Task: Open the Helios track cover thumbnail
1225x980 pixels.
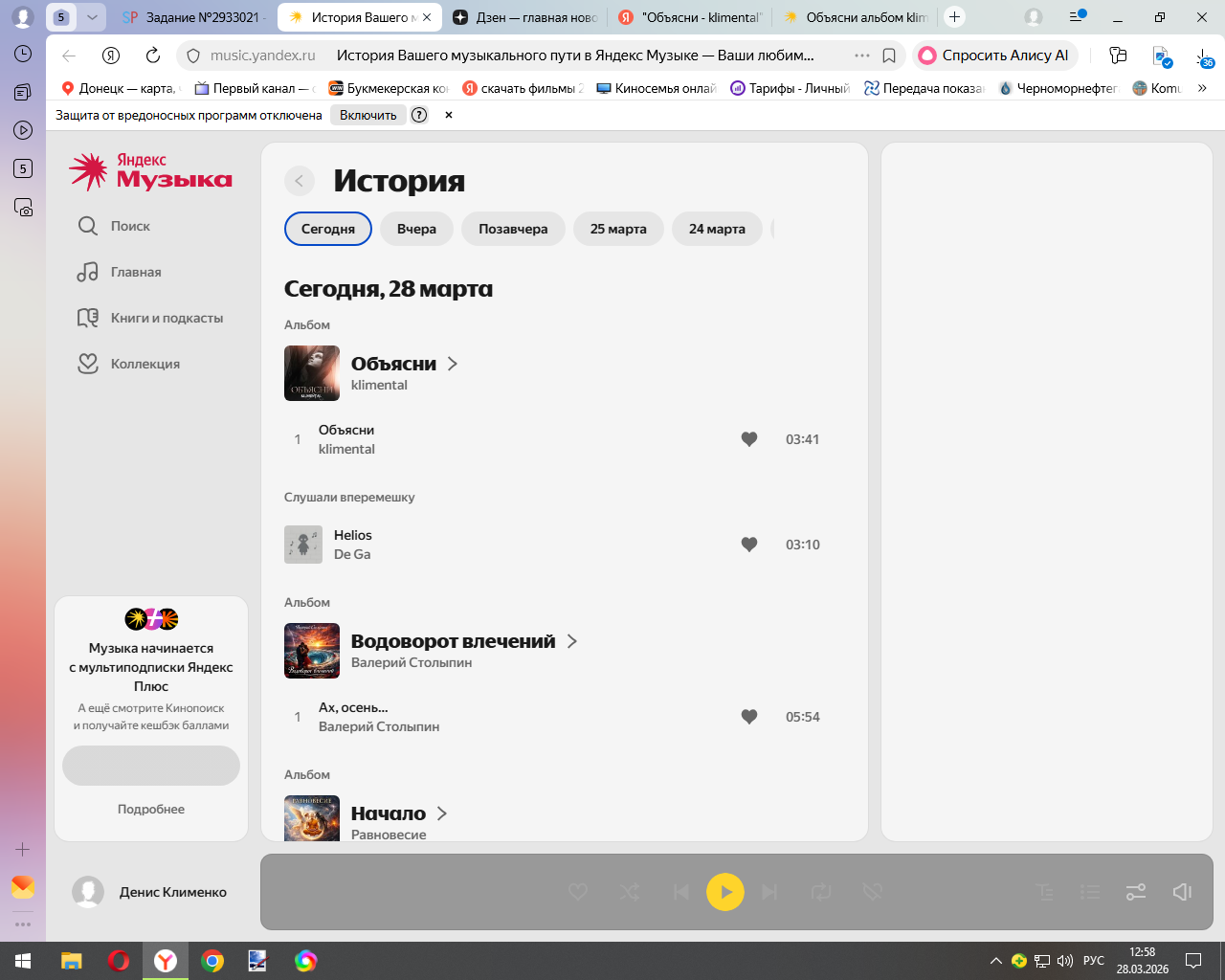Action: coord(303,545)
